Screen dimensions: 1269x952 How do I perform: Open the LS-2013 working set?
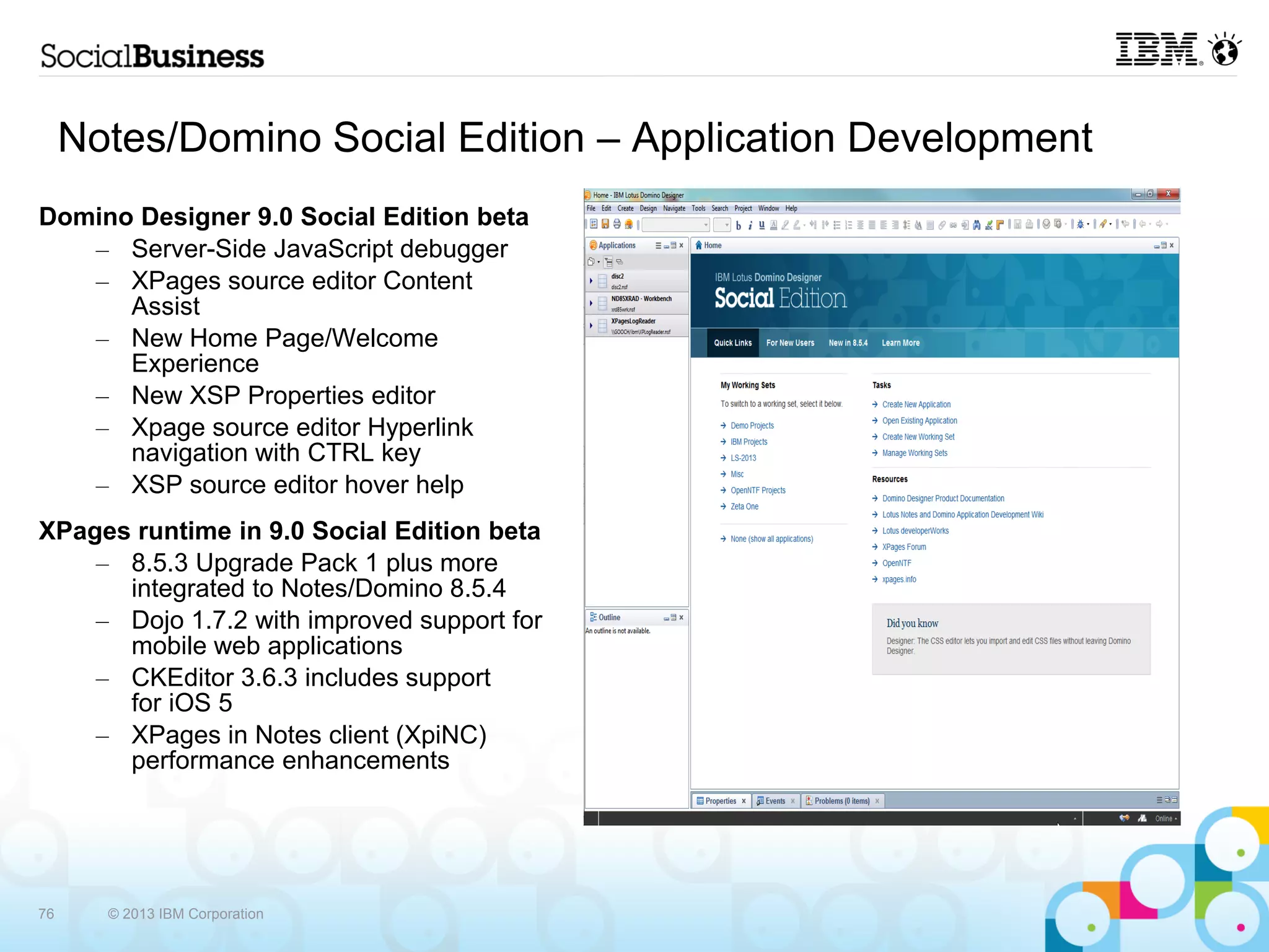click(x=743, y=458)
